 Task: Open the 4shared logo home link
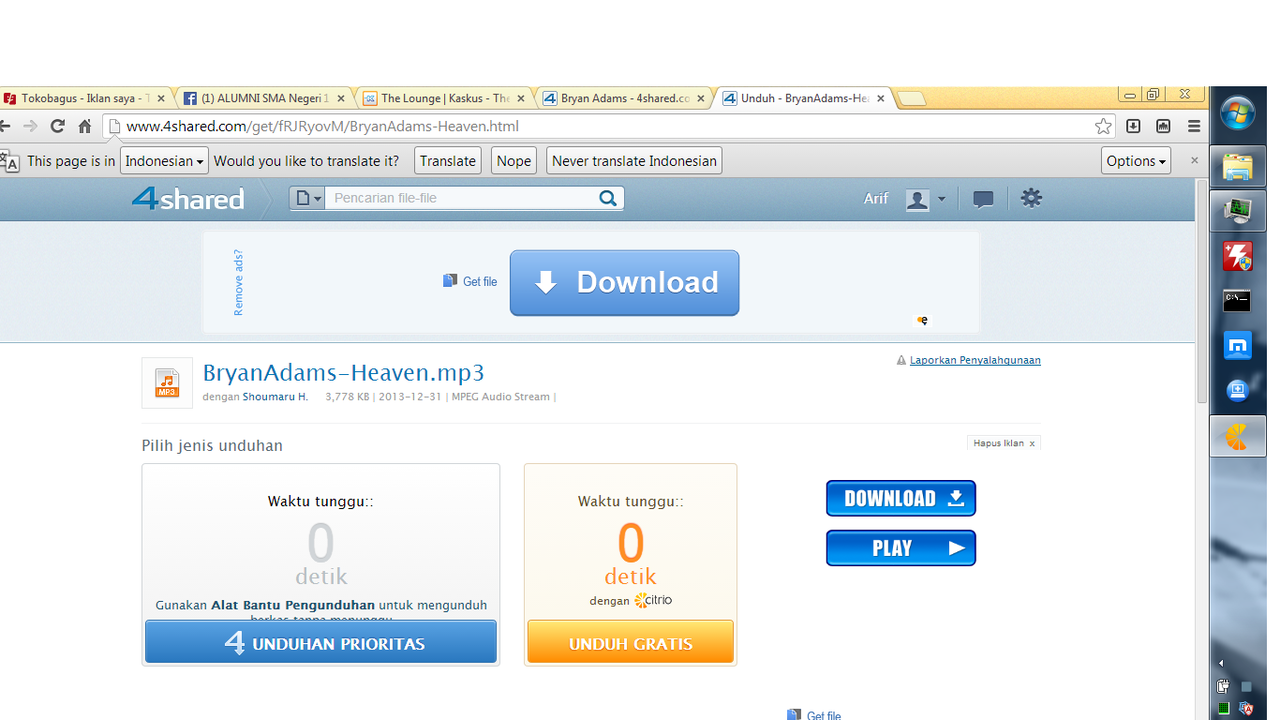tap(188, 198)
